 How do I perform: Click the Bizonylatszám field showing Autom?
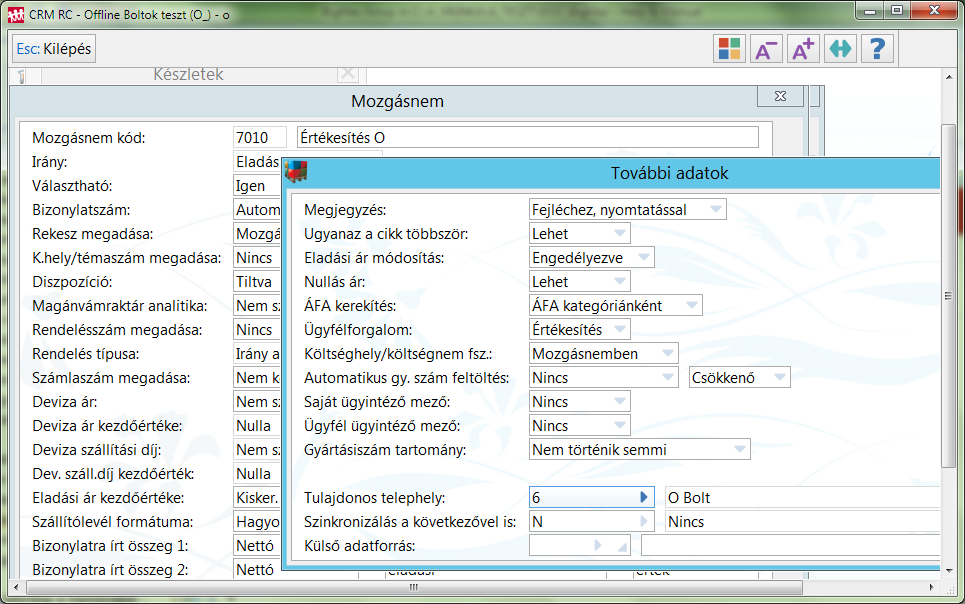tap(257, 209)
